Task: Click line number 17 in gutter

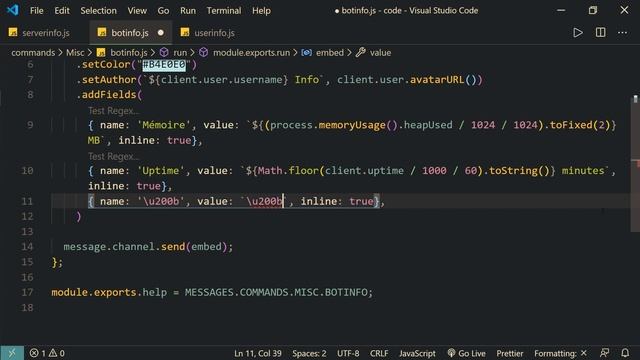Action: (27, 293)
